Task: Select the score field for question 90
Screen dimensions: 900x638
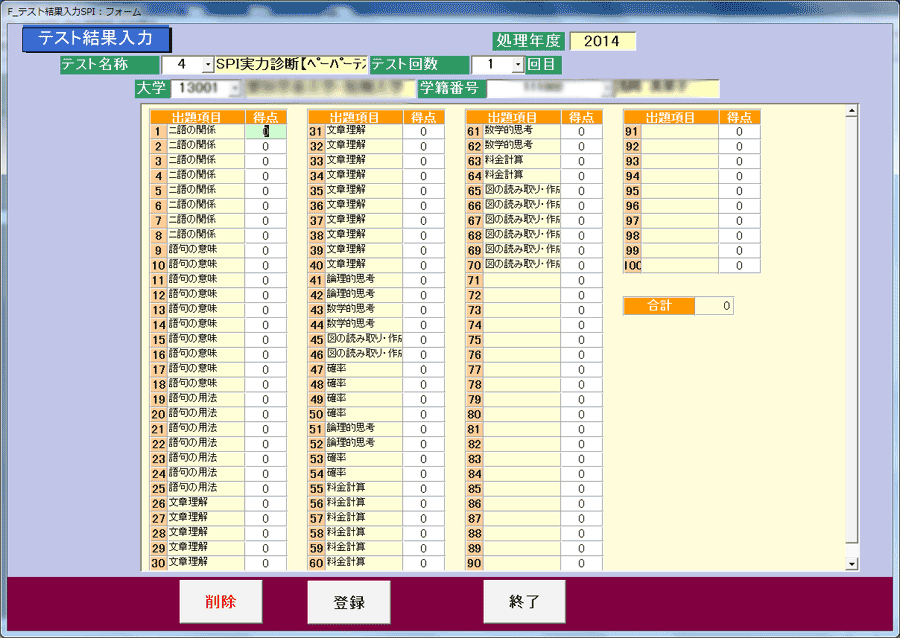Action: [581, 563]
